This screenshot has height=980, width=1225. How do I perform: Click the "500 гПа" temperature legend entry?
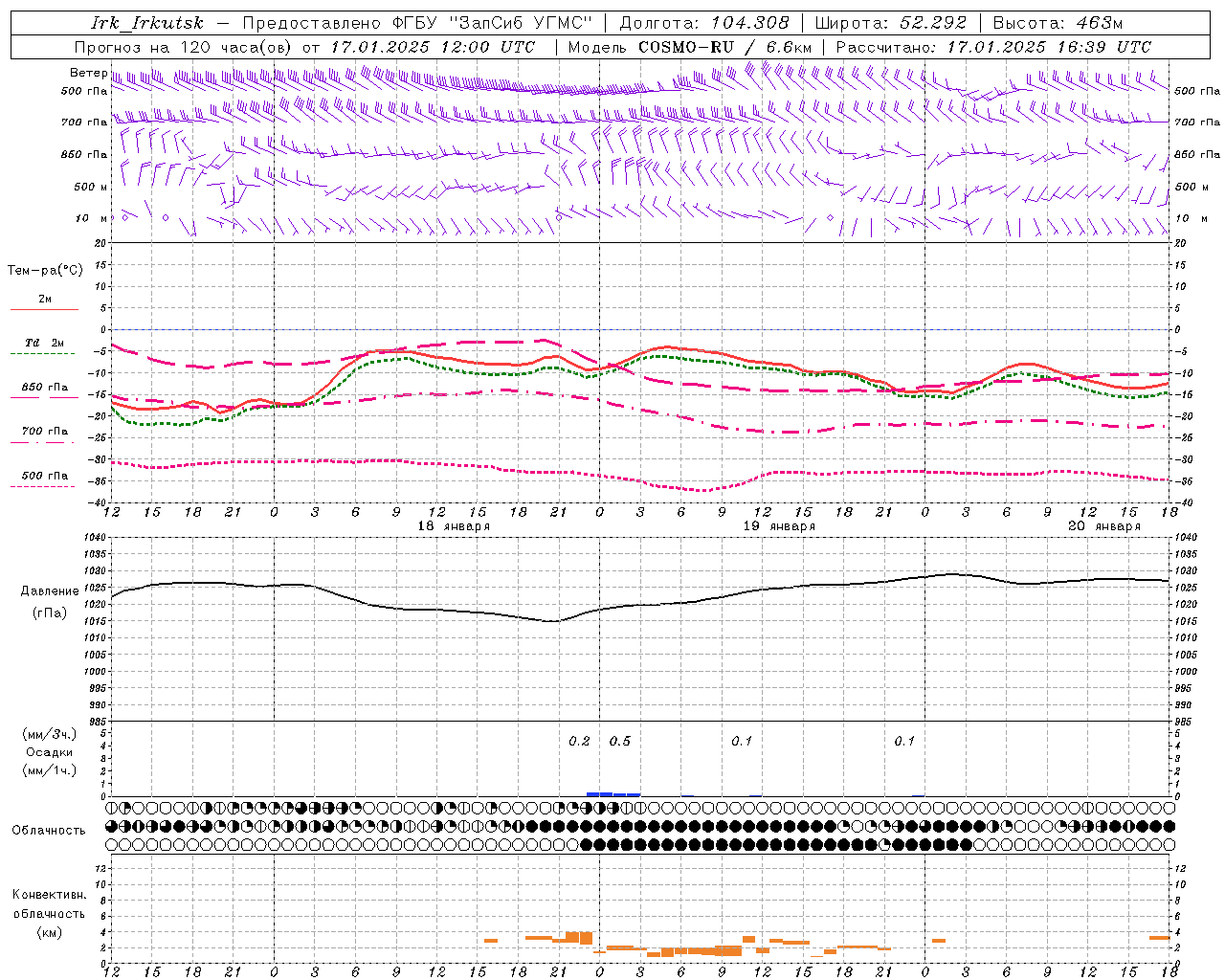tap(45, 476)
